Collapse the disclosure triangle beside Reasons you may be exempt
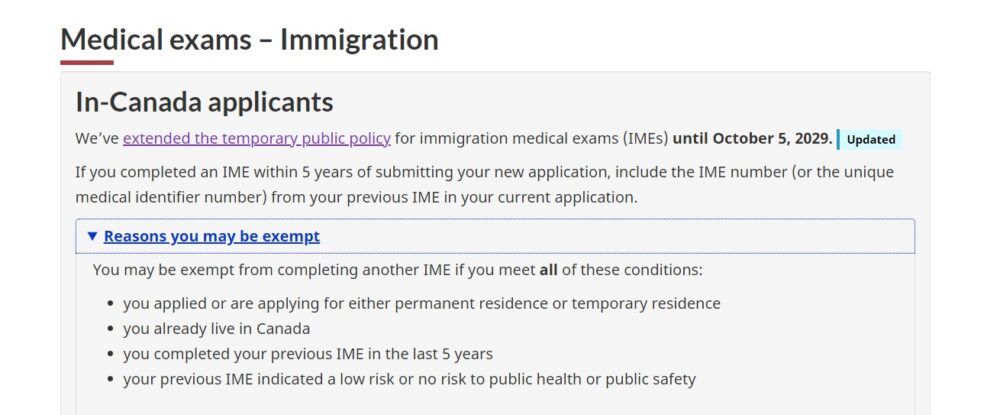 click(92, 237)
